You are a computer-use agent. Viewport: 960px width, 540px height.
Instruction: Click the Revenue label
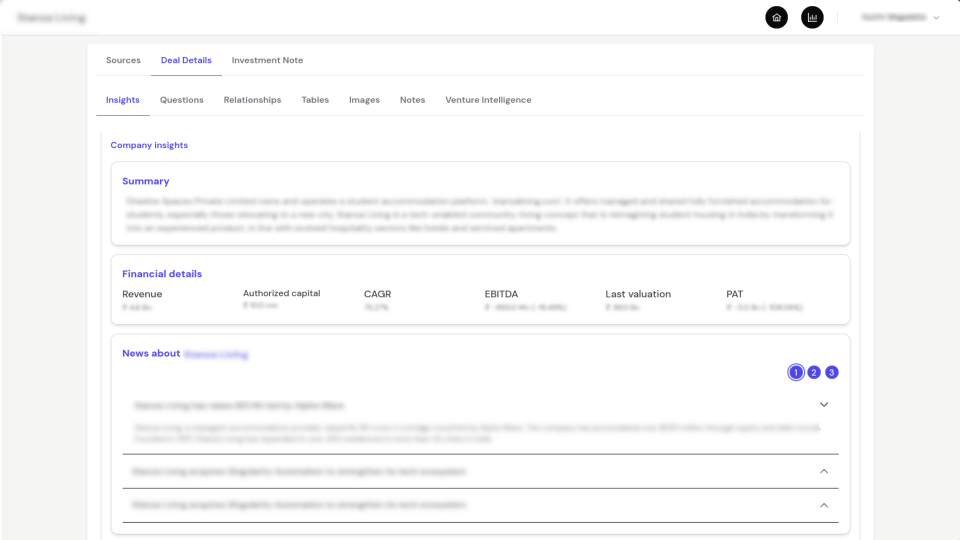tap(142, 294)
